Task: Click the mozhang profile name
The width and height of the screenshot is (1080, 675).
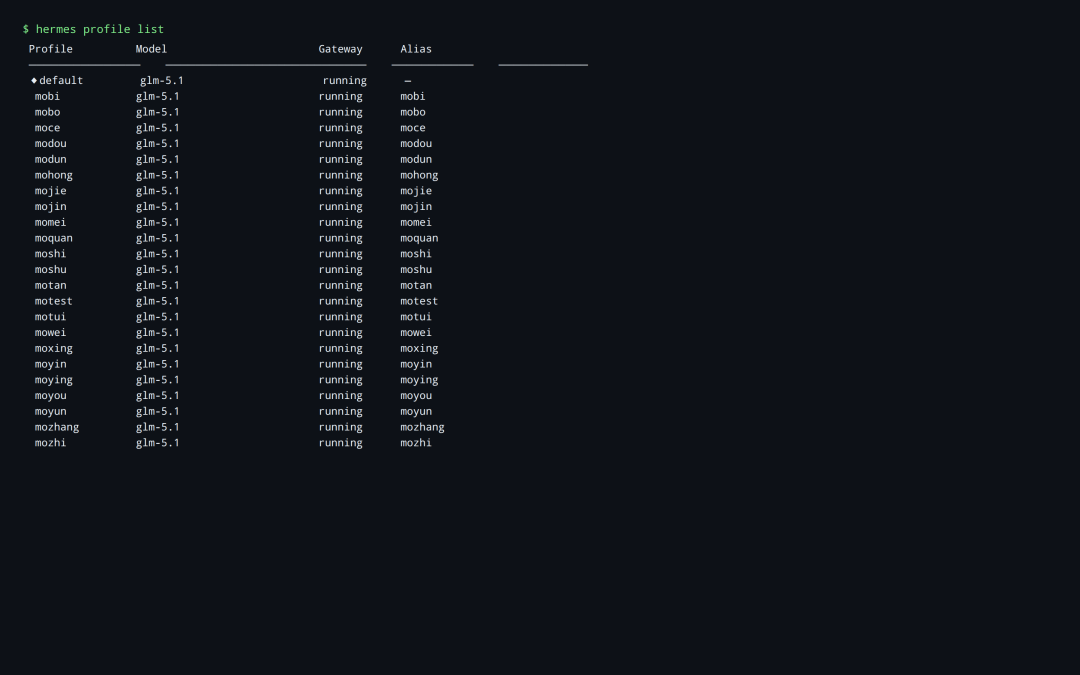Action: (57, 427)
